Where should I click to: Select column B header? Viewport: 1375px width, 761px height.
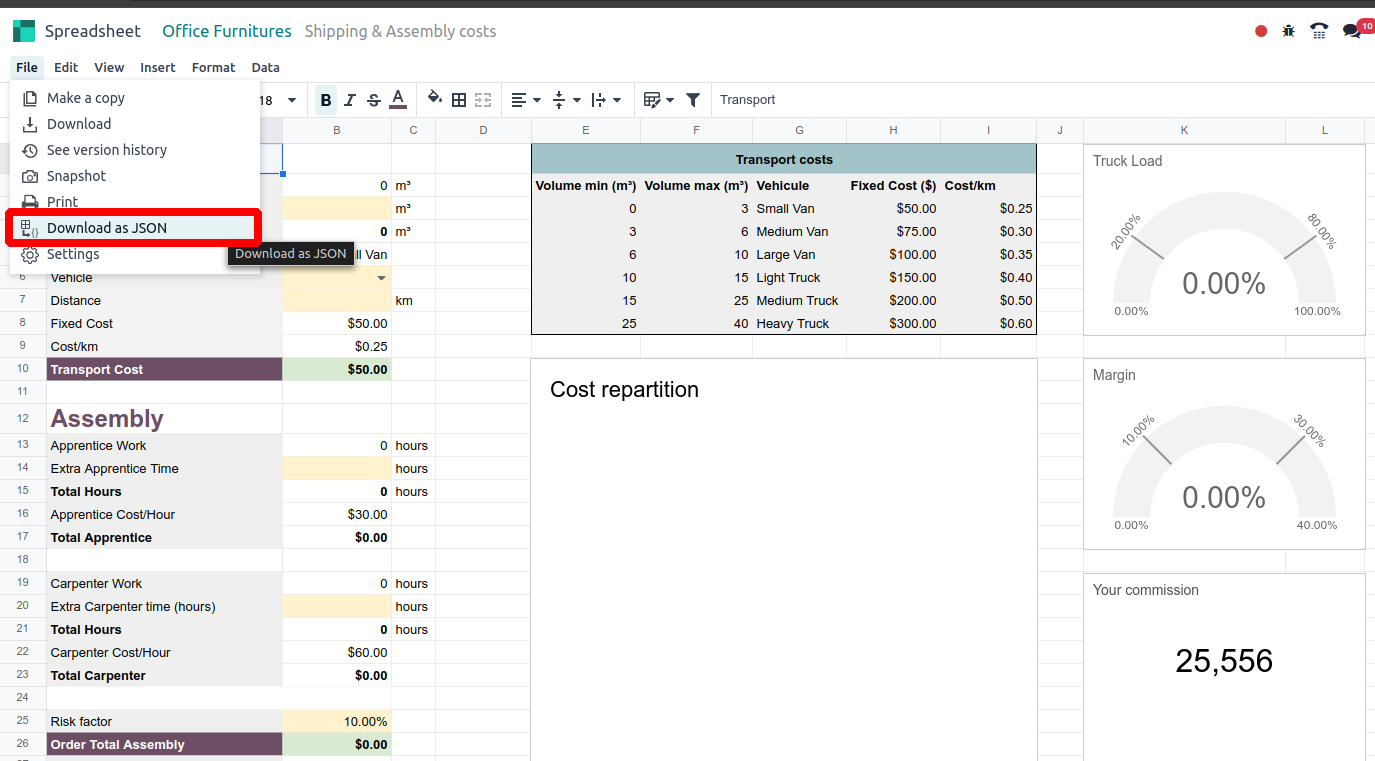coord(337,130)
